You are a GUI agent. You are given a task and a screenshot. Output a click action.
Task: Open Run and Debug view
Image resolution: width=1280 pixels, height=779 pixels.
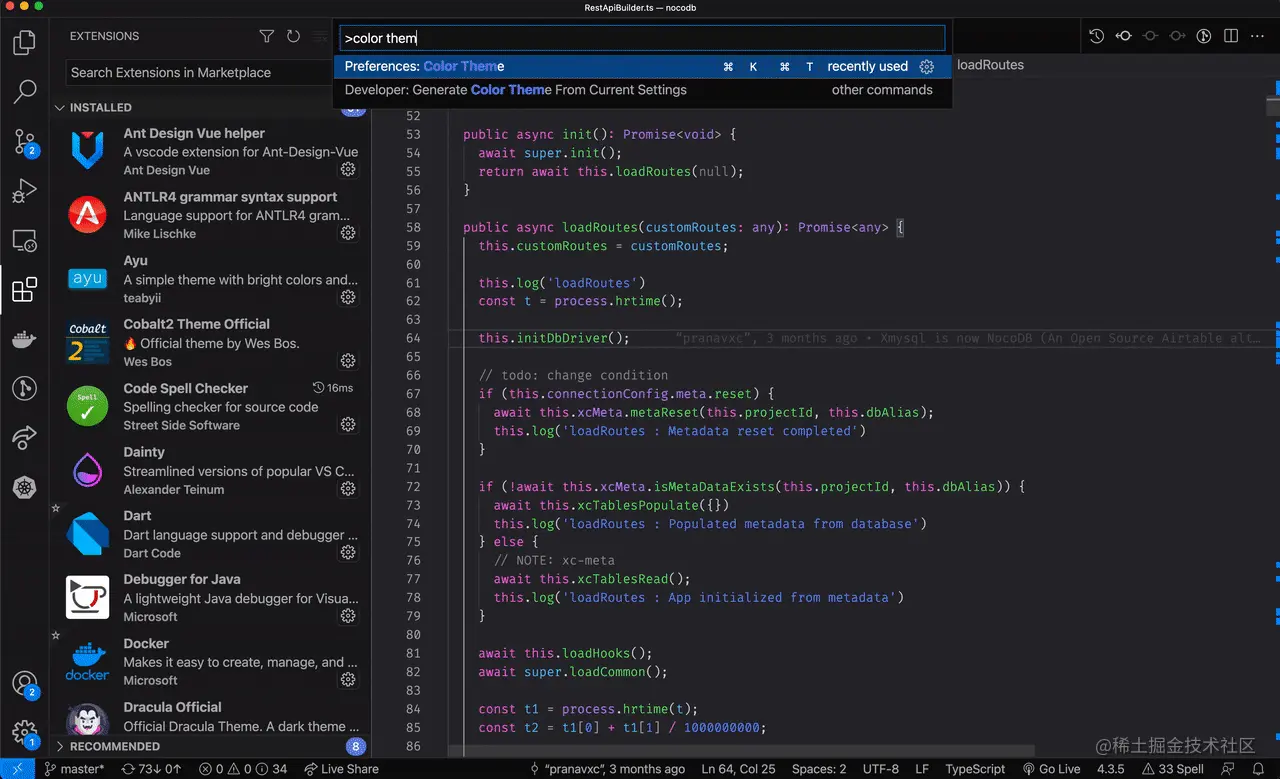24,191
